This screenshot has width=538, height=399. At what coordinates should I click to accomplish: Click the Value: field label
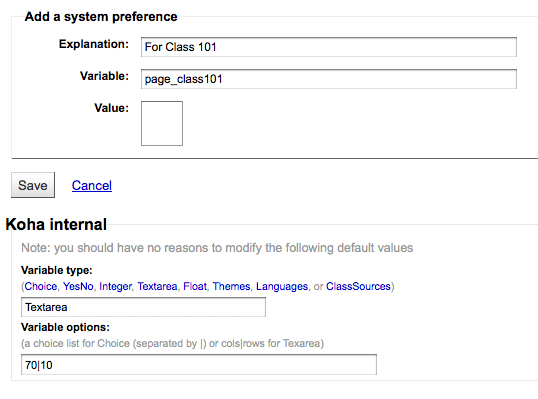click(112, 108)
